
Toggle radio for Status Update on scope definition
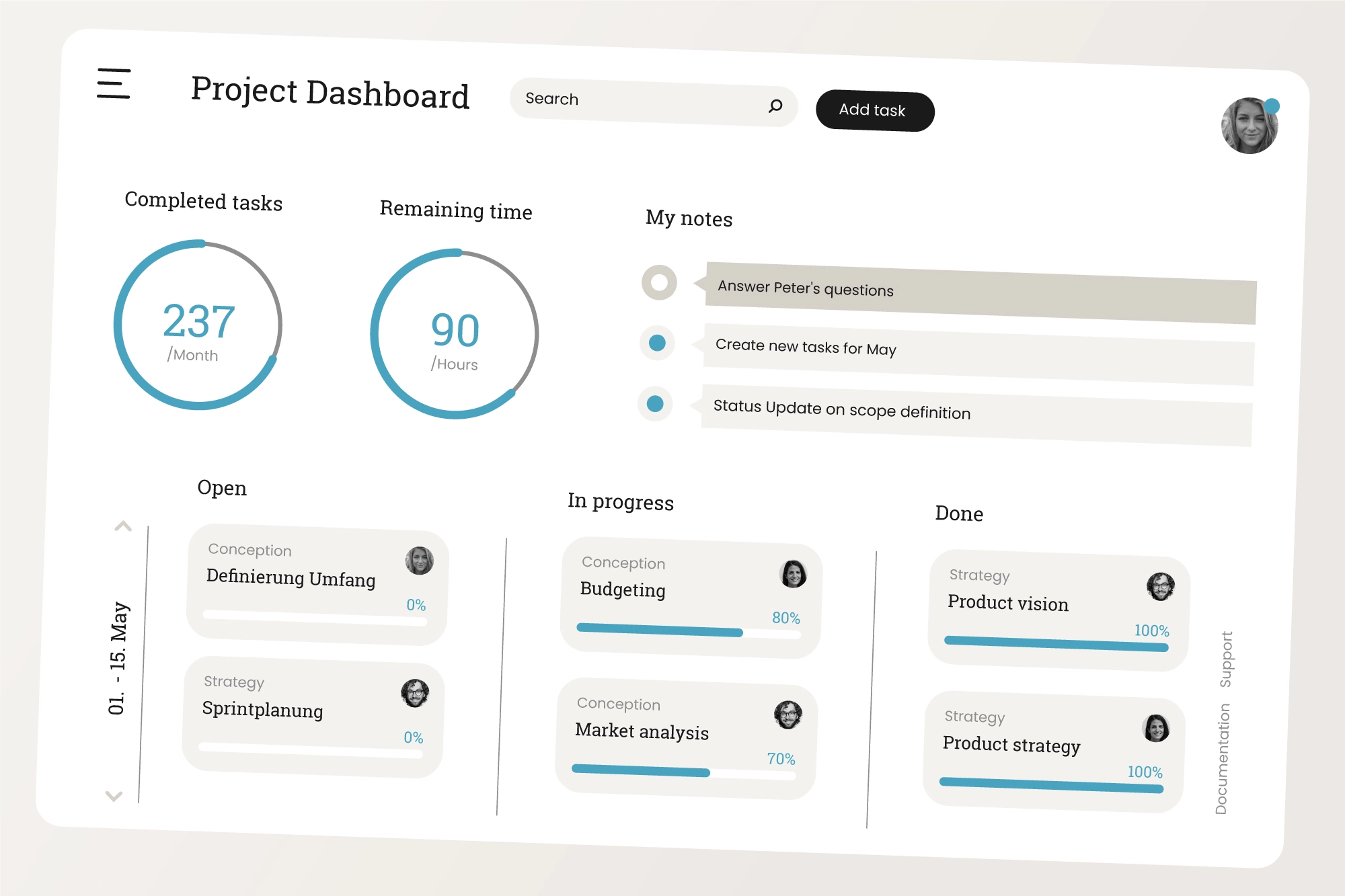point(655,403)
